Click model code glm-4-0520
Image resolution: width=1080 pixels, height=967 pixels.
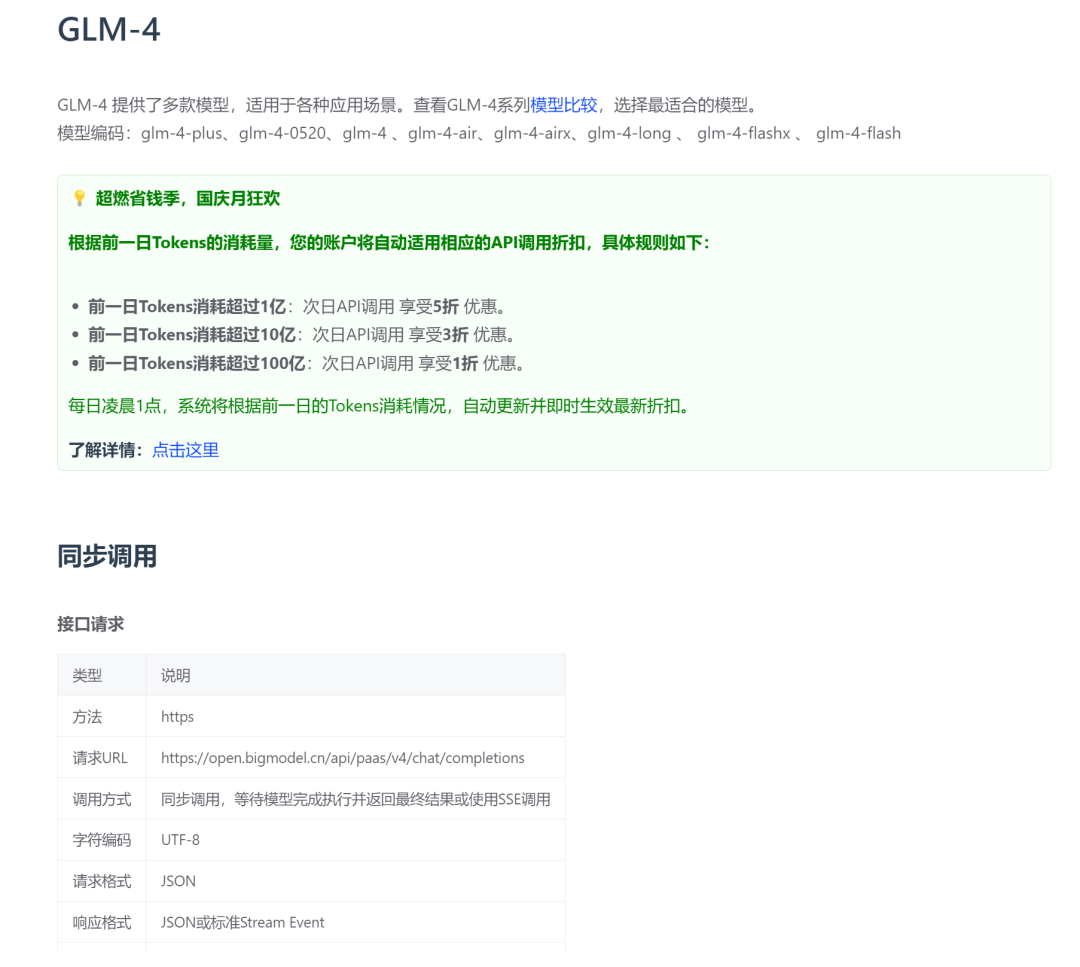pyautogui.click(x=282, y=134)
